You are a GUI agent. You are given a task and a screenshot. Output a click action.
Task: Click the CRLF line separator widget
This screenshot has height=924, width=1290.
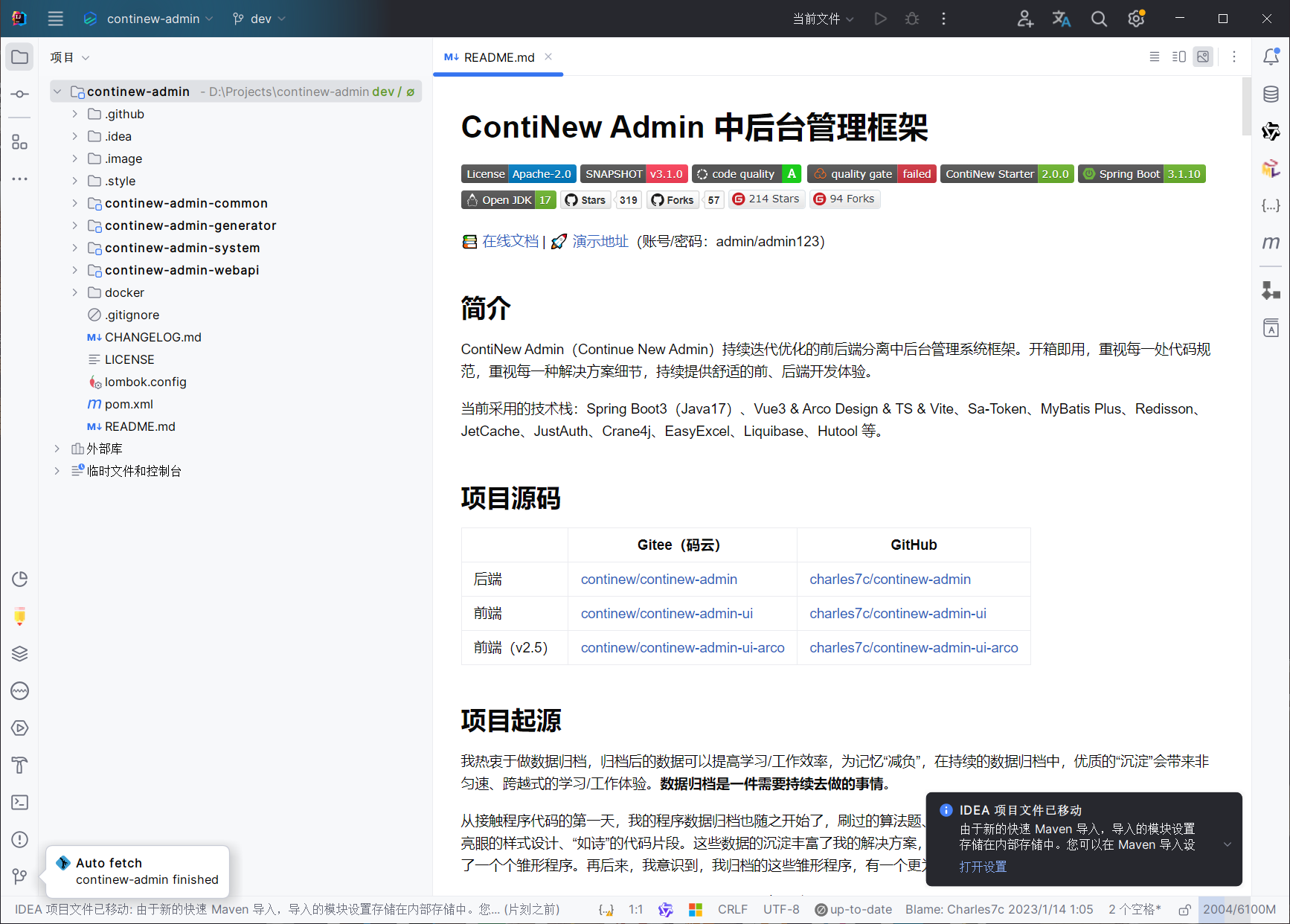[x=733, y=909]
